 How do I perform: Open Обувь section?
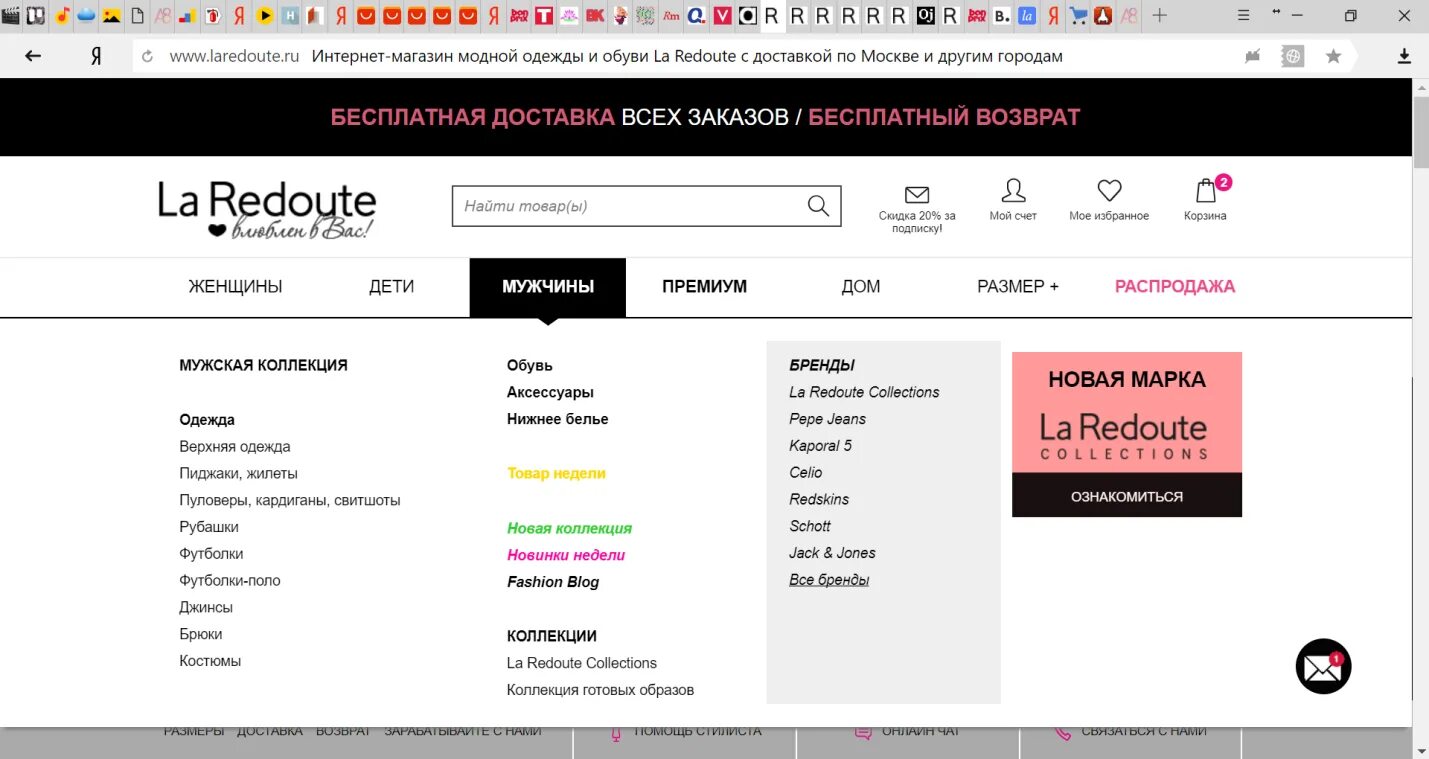pyautogui.click(x=530, y=366)
